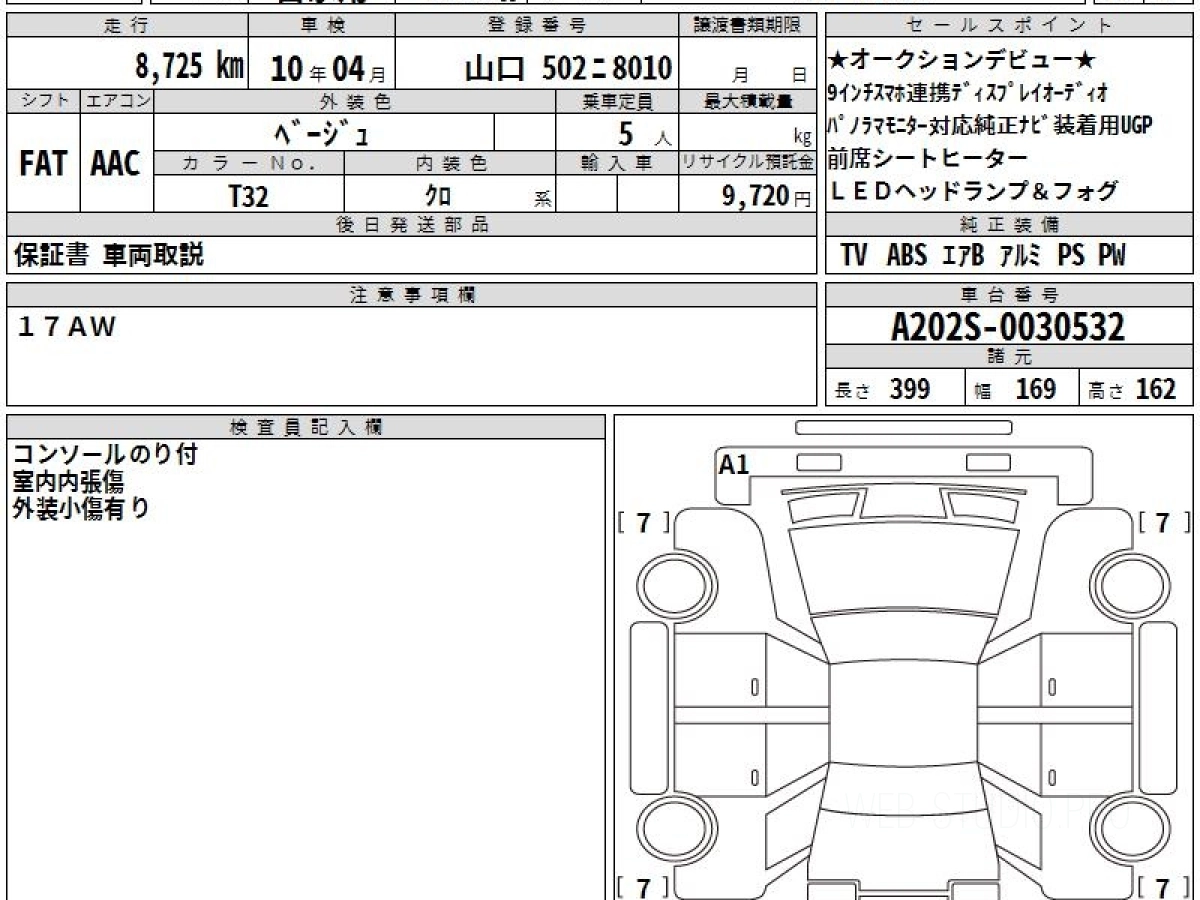Select registration number 山口 502 8010

point(568,68)
